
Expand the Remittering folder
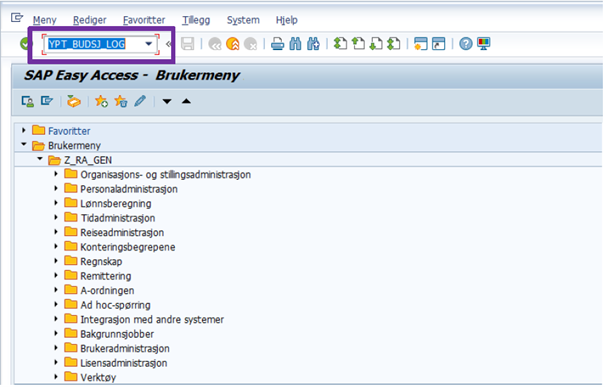point(56,275)
